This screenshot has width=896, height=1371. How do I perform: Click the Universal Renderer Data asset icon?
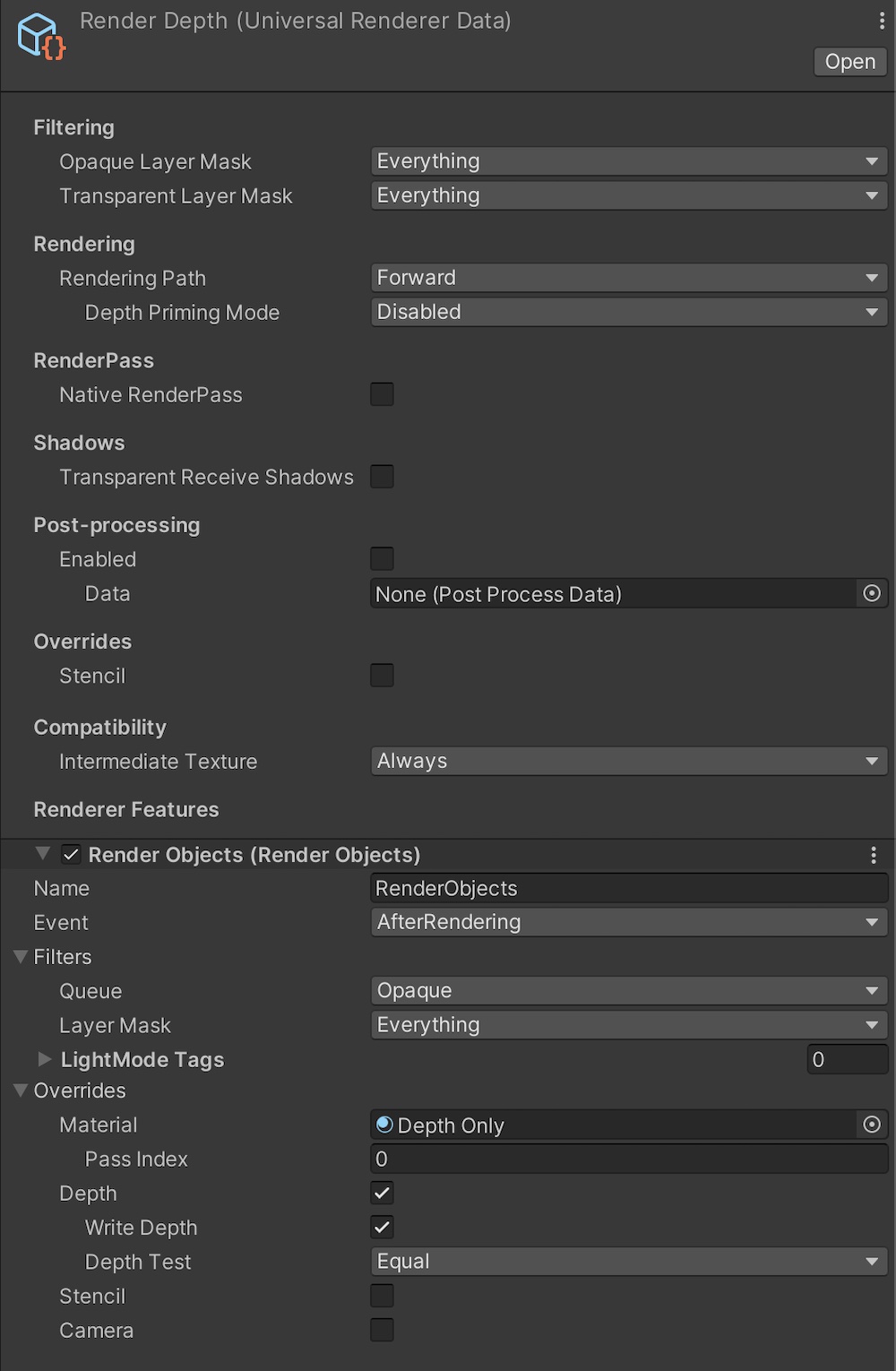[x=40, y=37]
